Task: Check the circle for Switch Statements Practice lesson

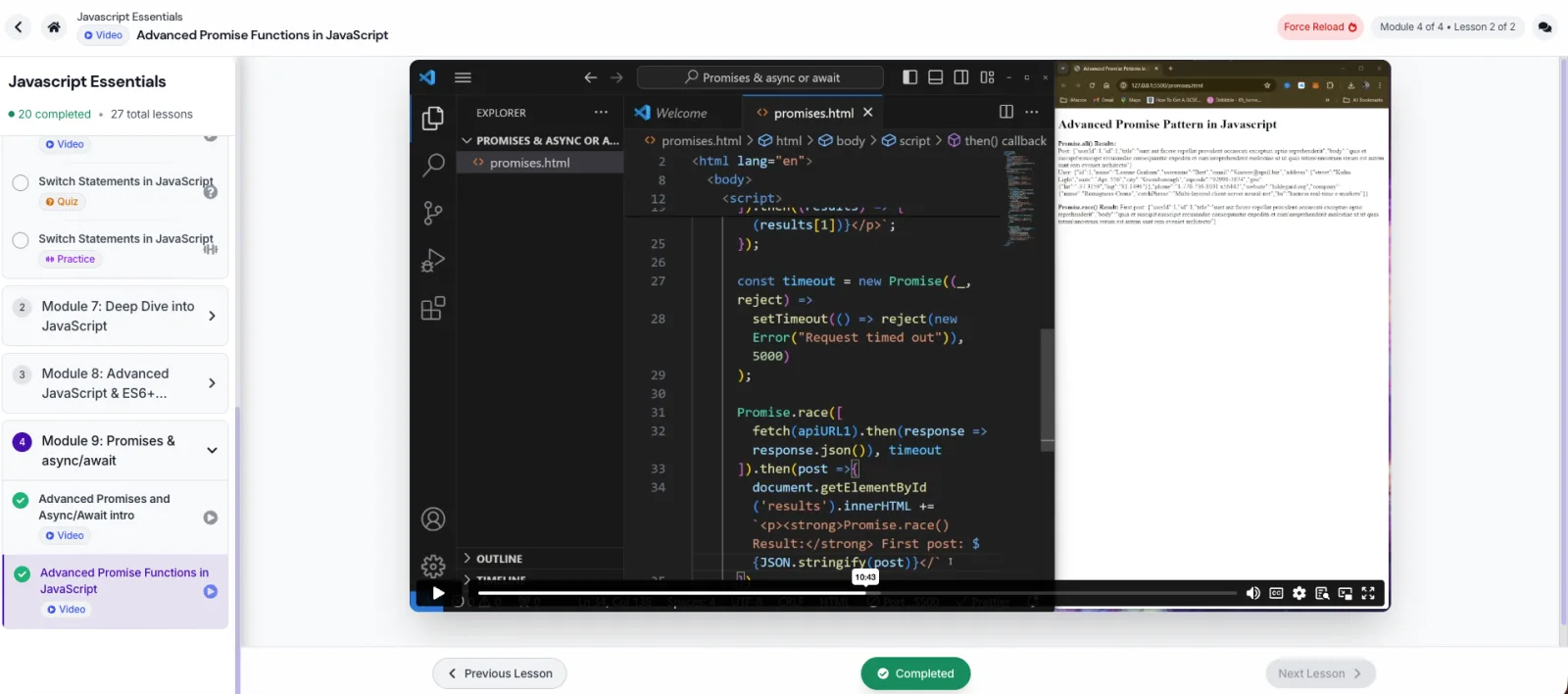Action: pyautogui.click(x=21, y=240)
